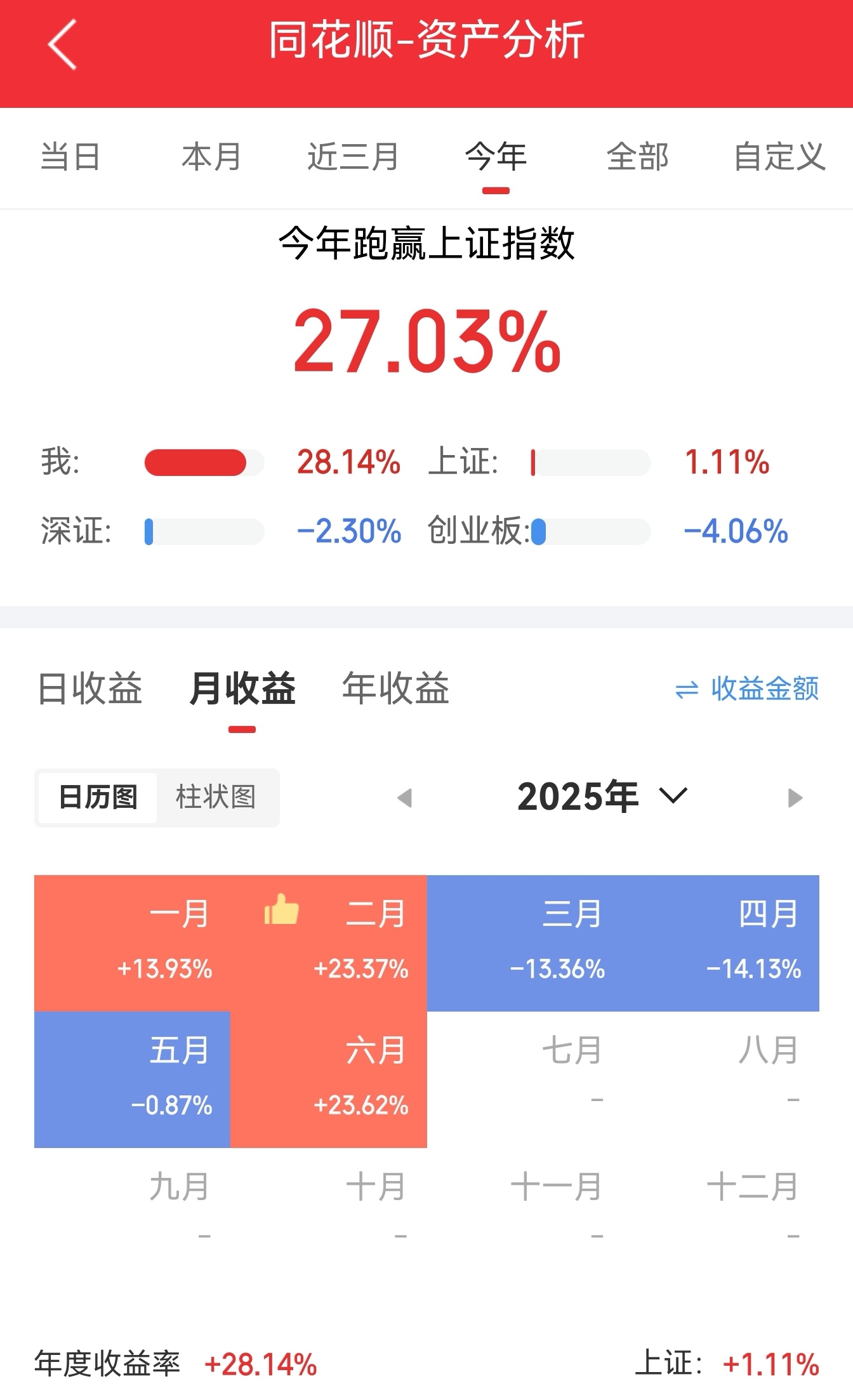
Task: Open the 年收益 tab
Action: click(395, 689)
